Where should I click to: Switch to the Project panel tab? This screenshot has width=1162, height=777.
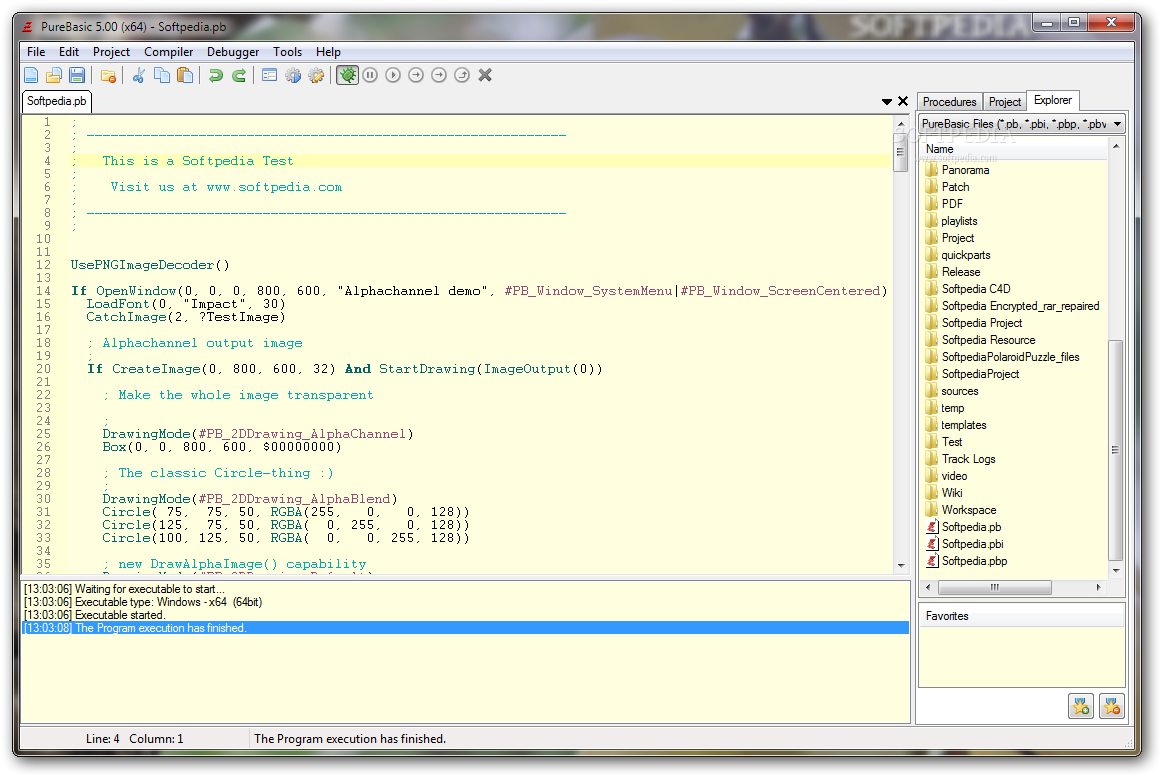tap(1004, 102)
